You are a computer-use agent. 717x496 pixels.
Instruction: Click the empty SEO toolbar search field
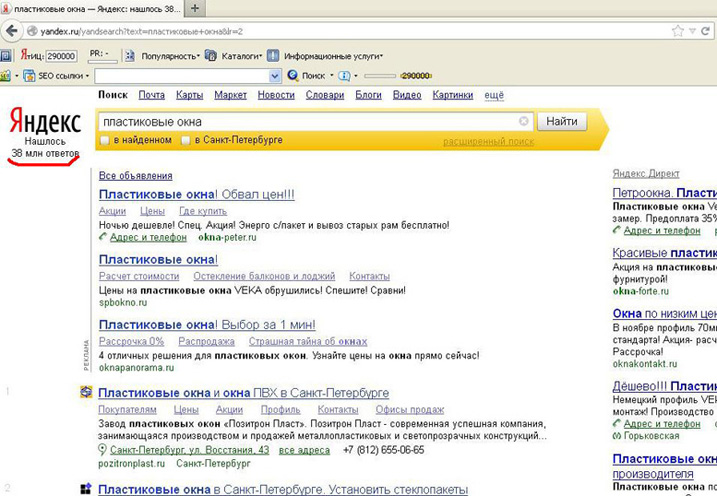coord(182,76)
